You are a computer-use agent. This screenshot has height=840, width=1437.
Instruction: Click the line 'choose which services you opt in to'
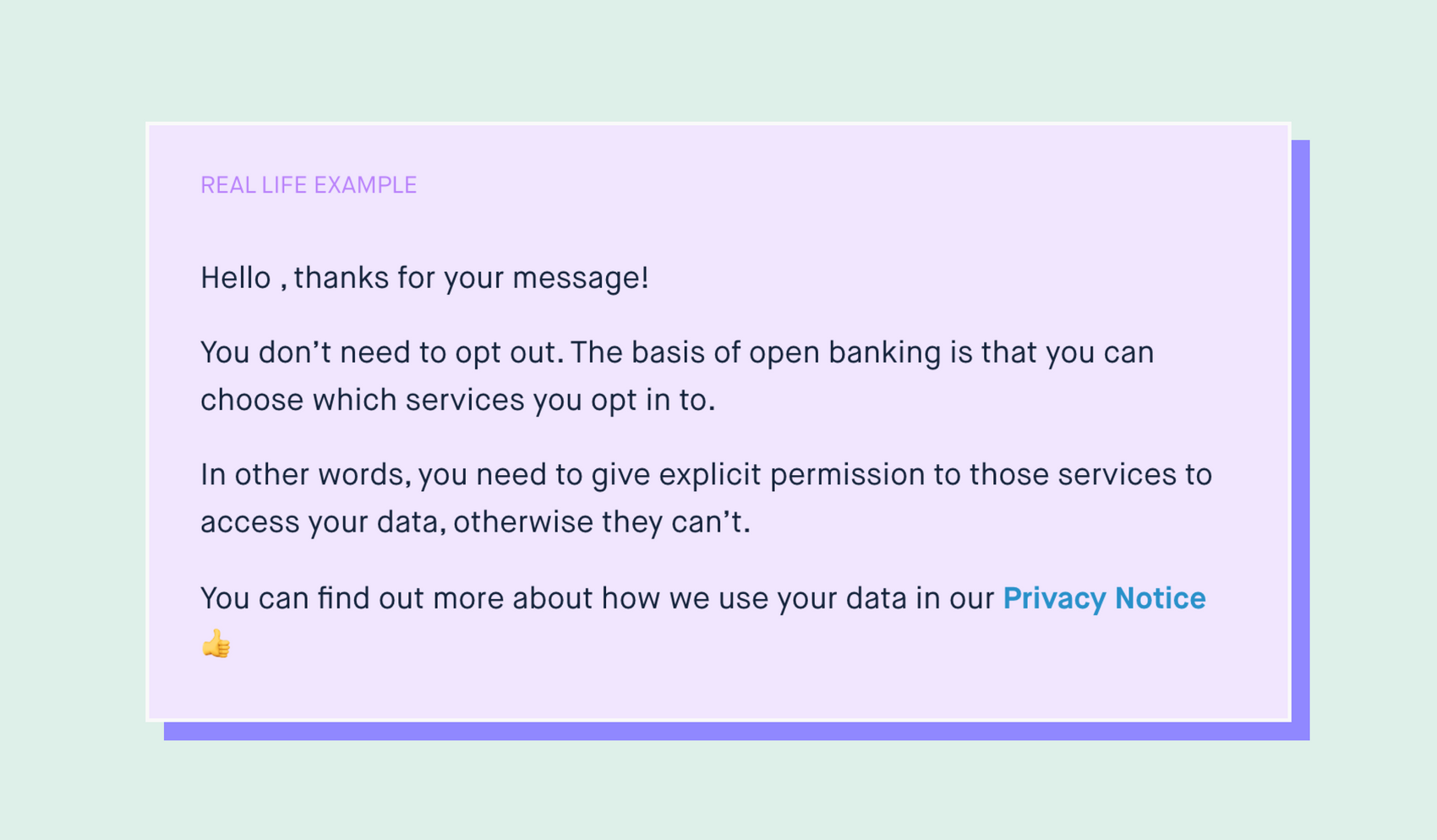coord(457,401)
